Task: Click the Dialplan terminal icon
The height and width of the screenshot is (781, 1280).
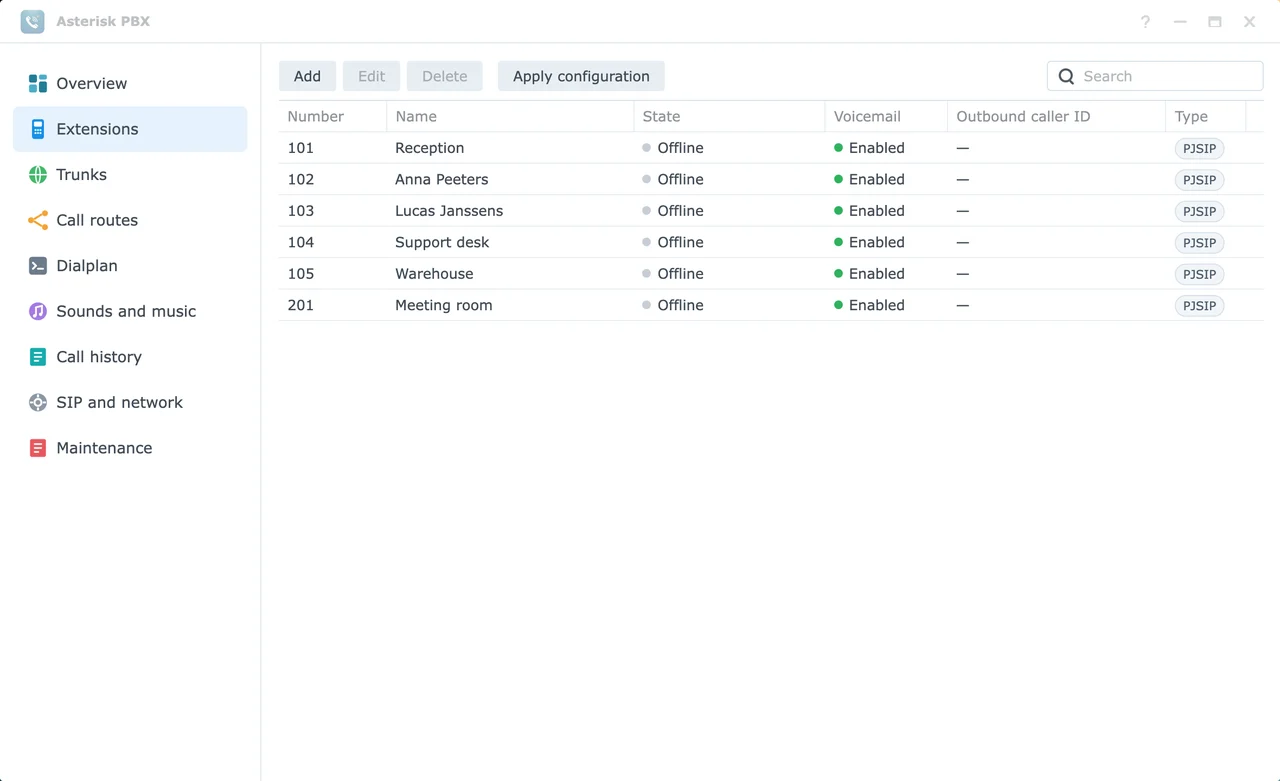Action: (x=38, y=266)
